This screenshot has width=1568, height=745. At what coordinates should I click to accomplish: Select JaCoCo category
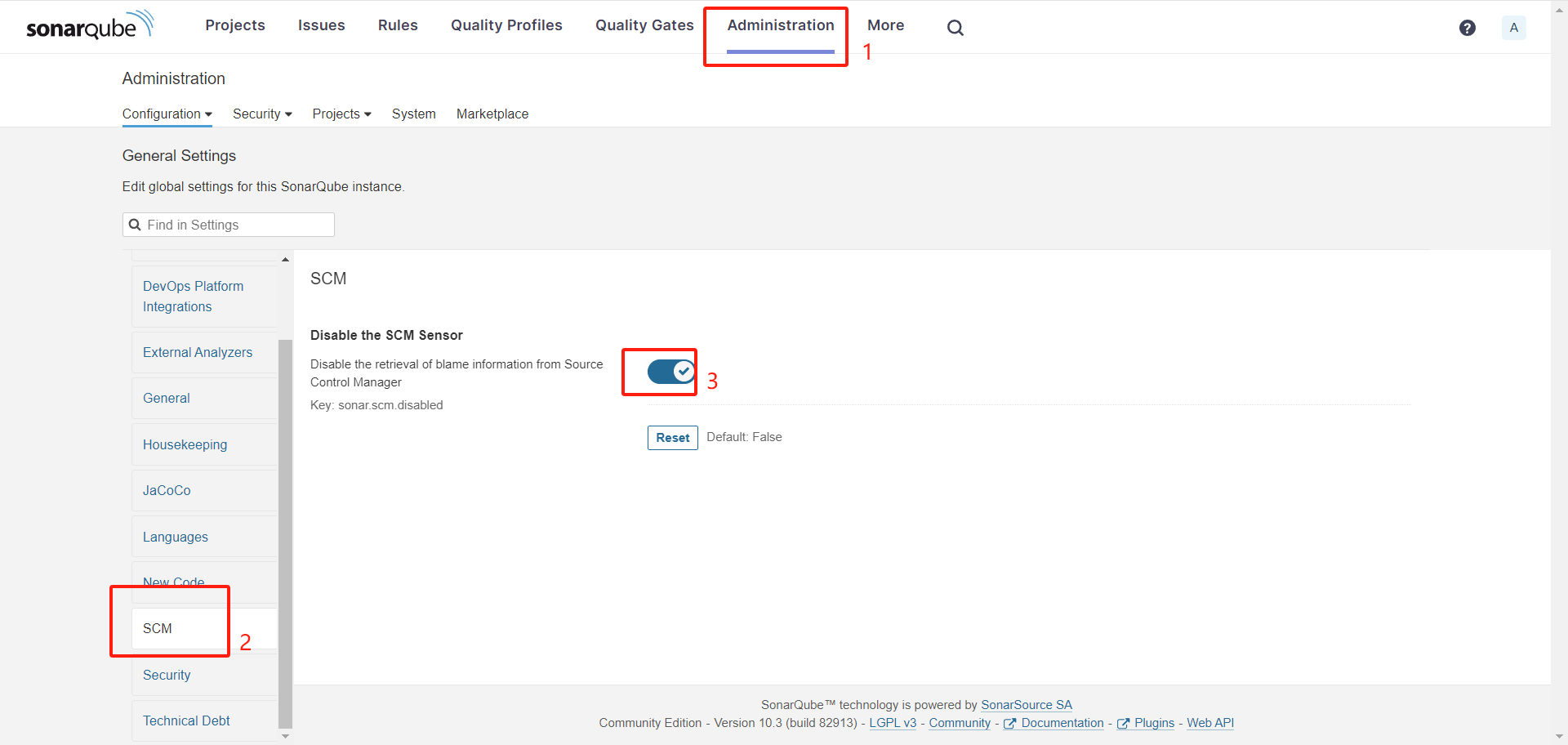tap(204, 491)
